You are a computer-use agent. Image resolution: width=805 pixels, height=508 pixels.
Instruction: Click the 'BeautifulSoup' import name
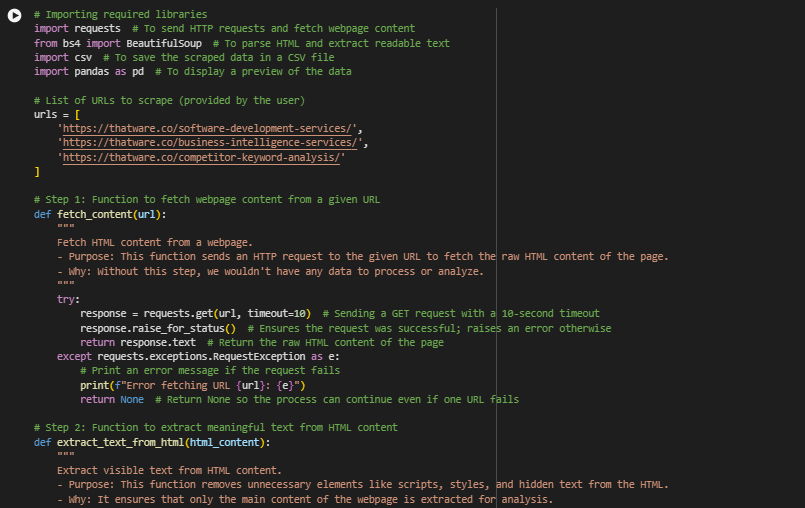point(164,43)
